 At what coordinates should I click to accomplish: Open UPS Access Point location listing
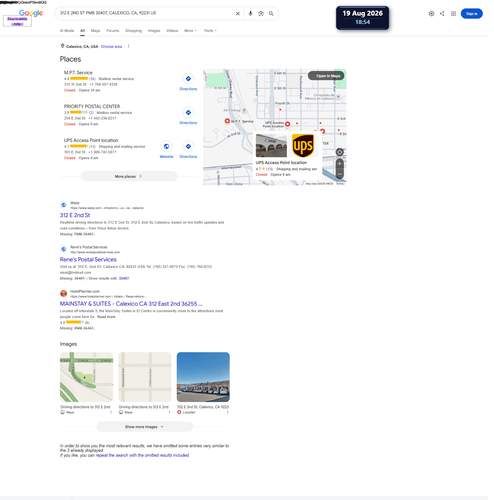(92, 141)
